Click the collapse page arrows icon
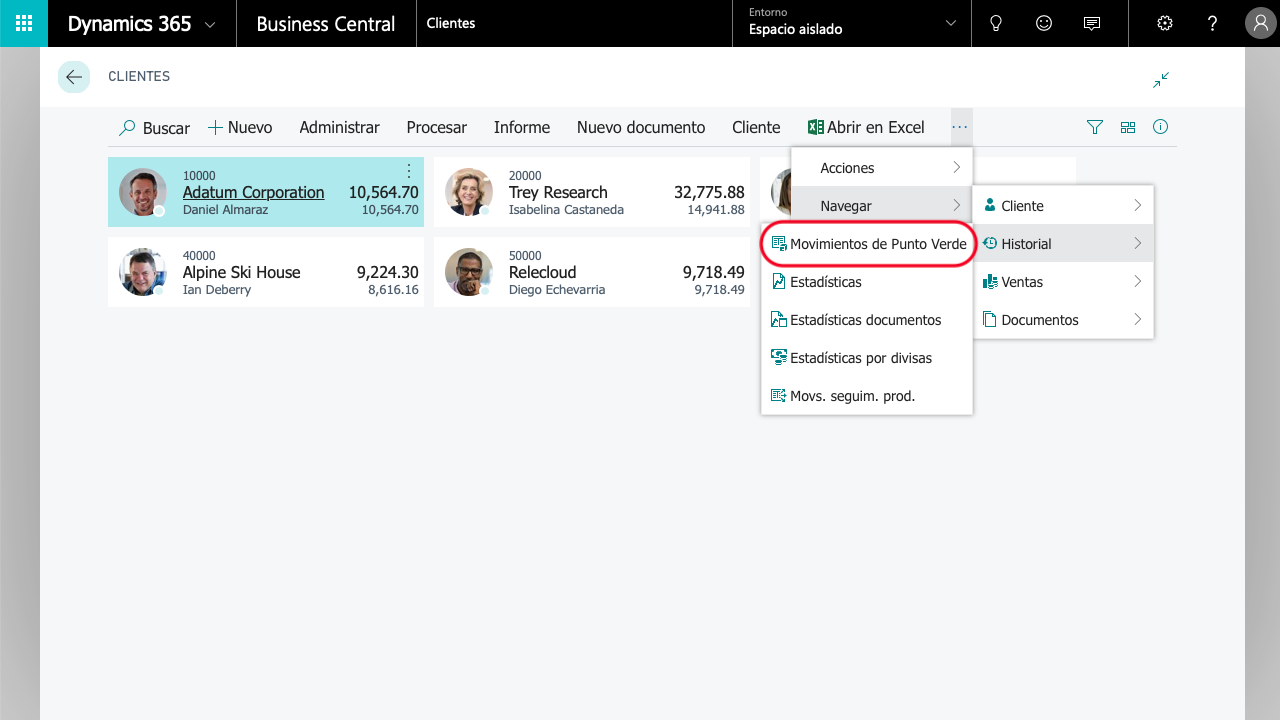 (1161, 80)
